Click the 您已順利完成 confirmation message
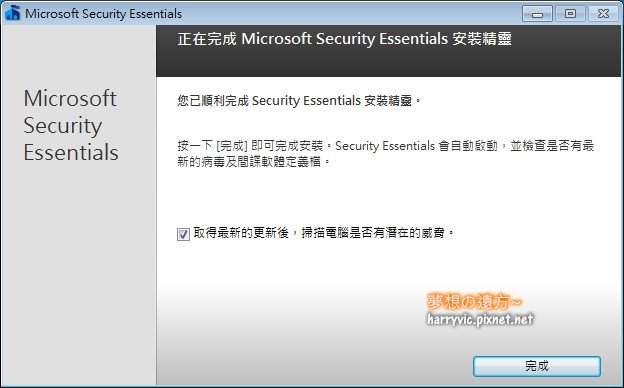Viewport: 624px width, 388px height. pyautogui.click(x=299, y=101)
